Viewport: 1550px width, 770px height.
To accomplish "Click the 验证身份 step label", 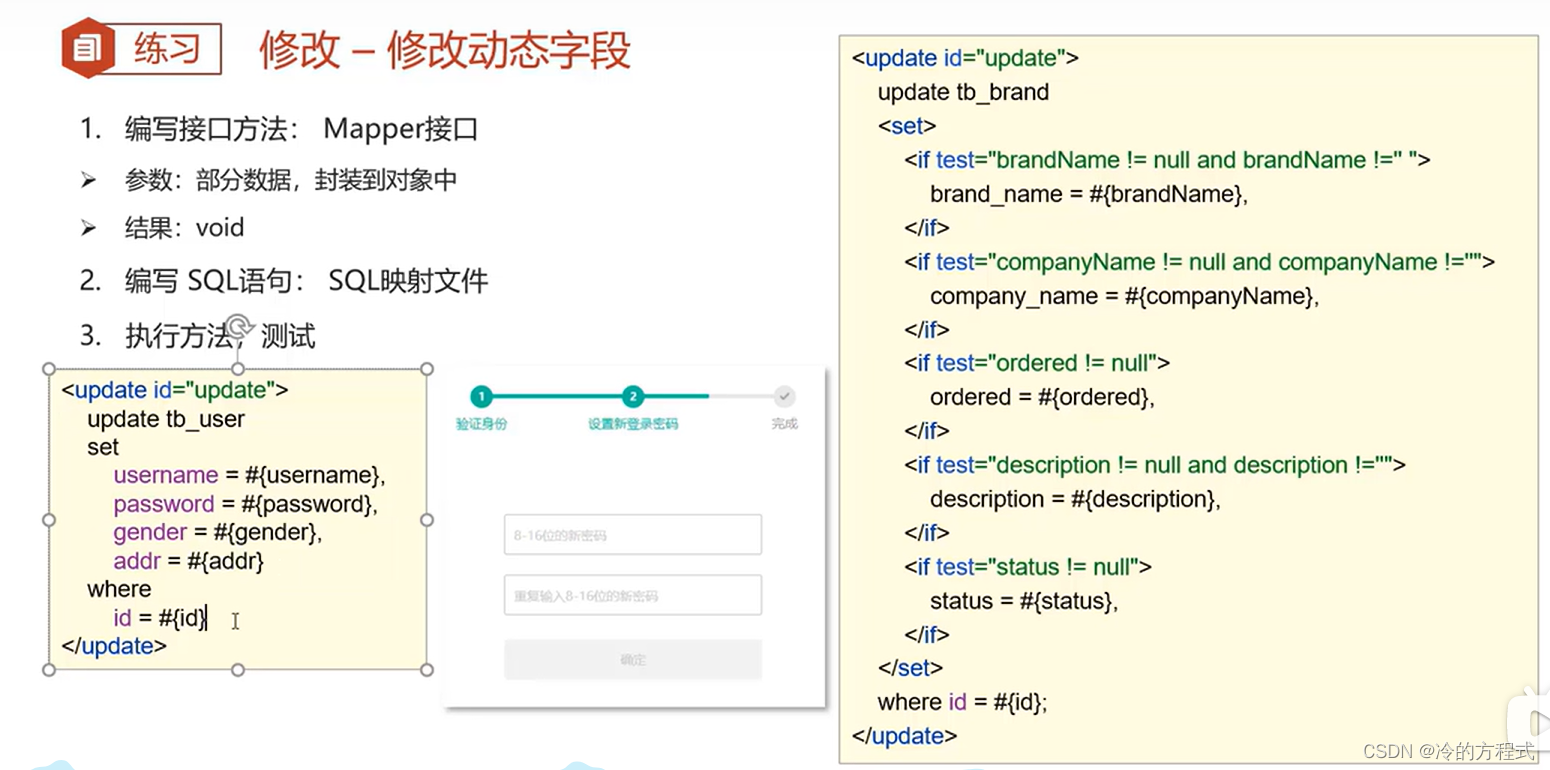I will coord(482,424).
